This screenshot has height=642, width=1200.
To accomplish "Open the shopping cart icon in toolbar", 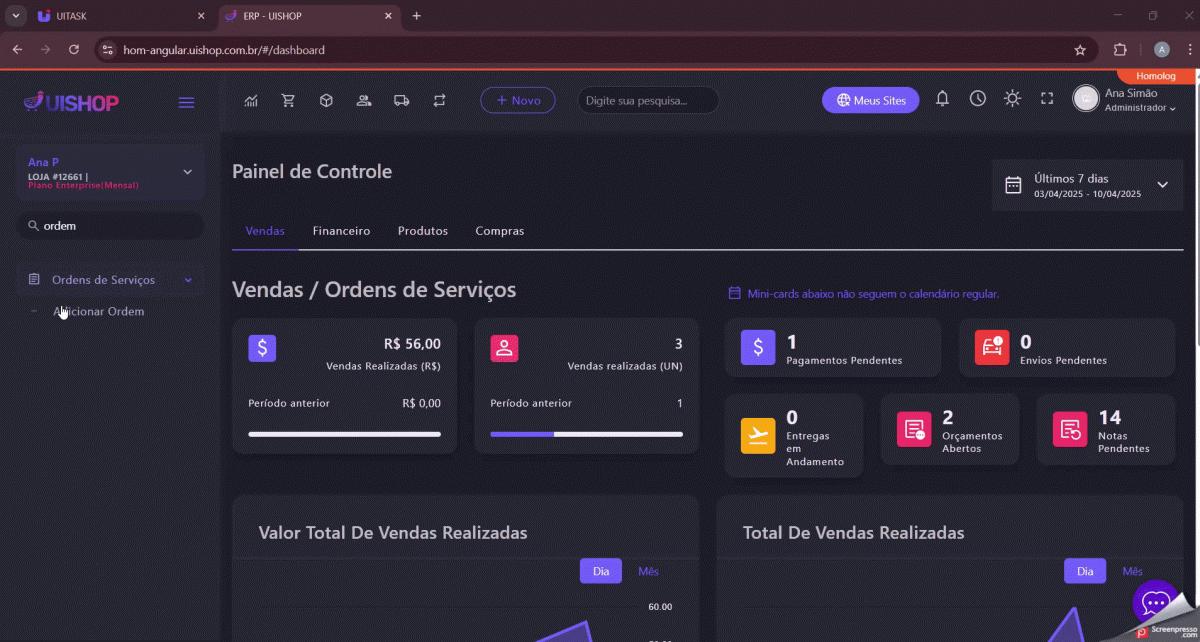I will point(288,100).
